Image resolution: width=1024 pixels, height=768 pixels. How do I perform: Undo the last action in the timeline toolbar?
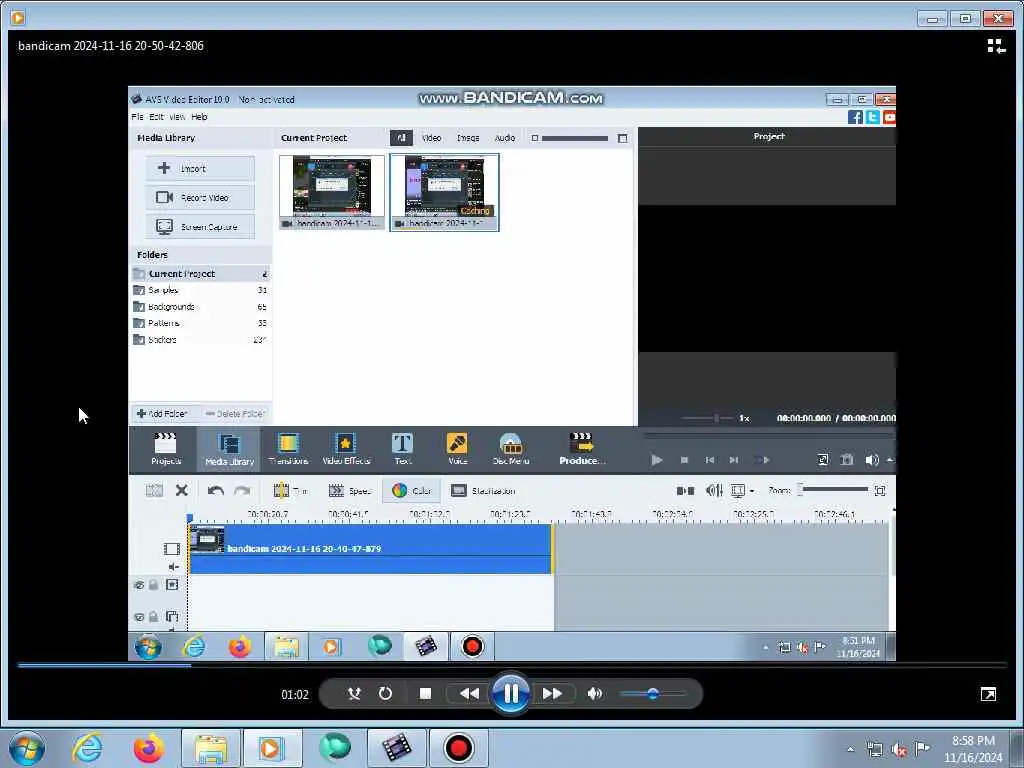[216, 490]
